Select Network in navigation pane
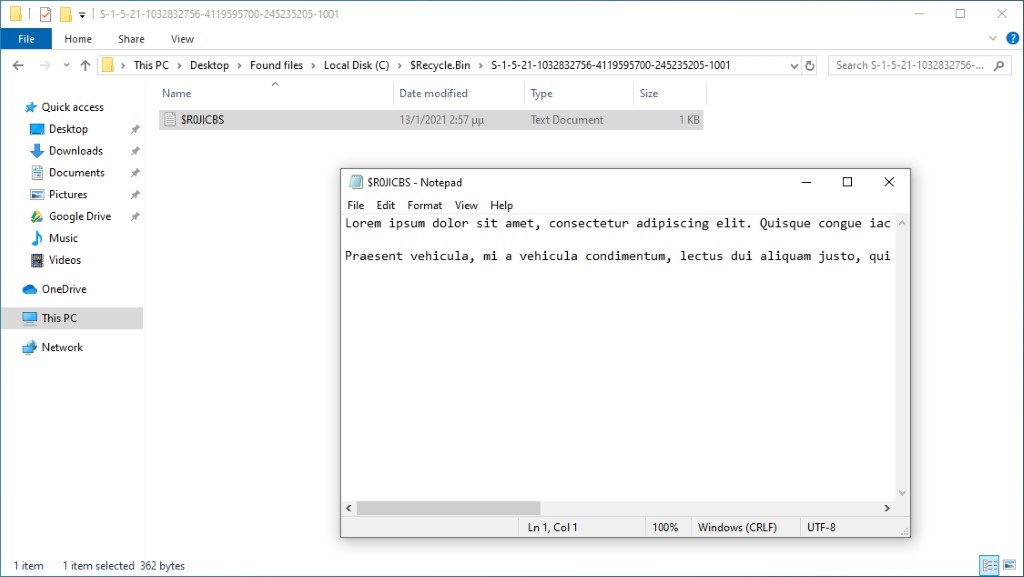 [62, 347]
